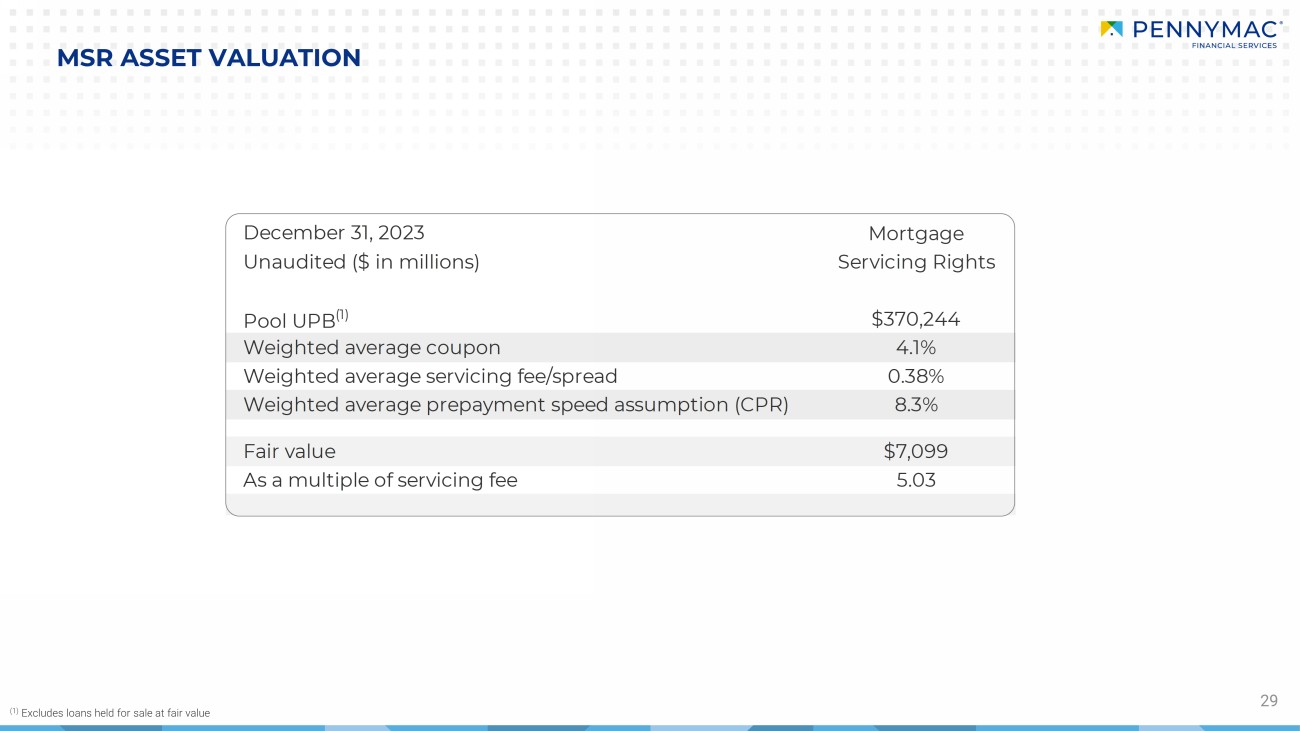Click the footnote about excluded loans held for sale

pos(110,713)
